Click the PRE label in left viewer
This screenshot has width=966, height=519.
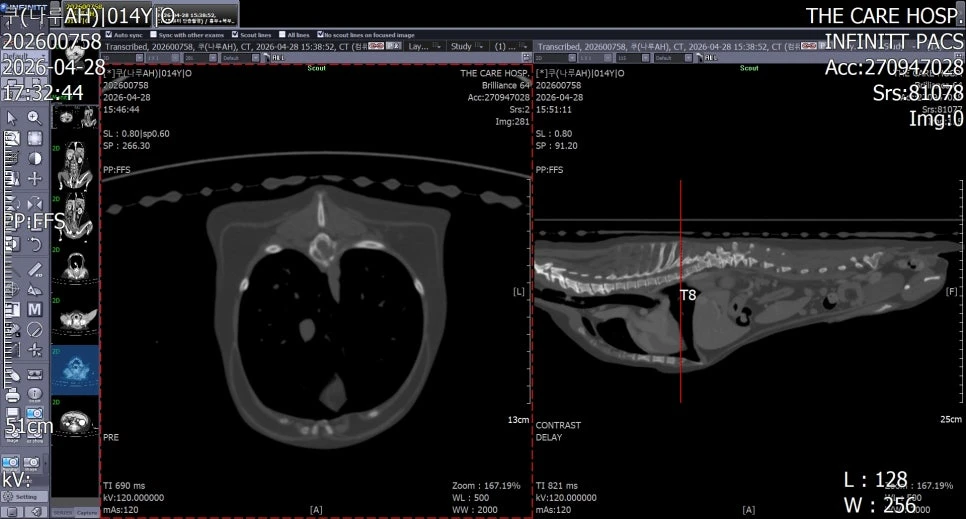pyautogui.click(x=112, y=437)
